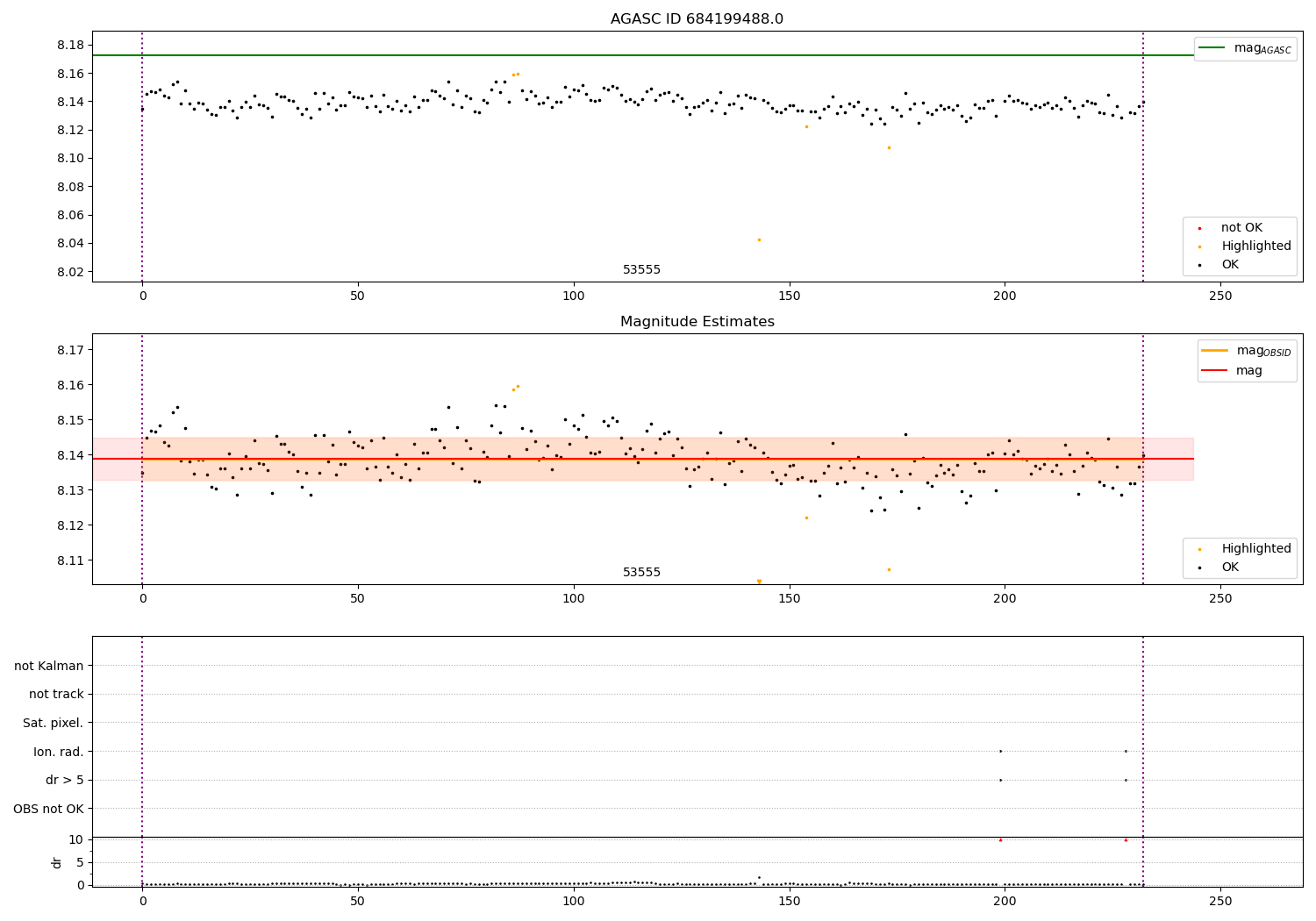Click the red triangle marker near x=200
The height and width of the screenshot is (921, 1316).
[x=1000, y=840]
